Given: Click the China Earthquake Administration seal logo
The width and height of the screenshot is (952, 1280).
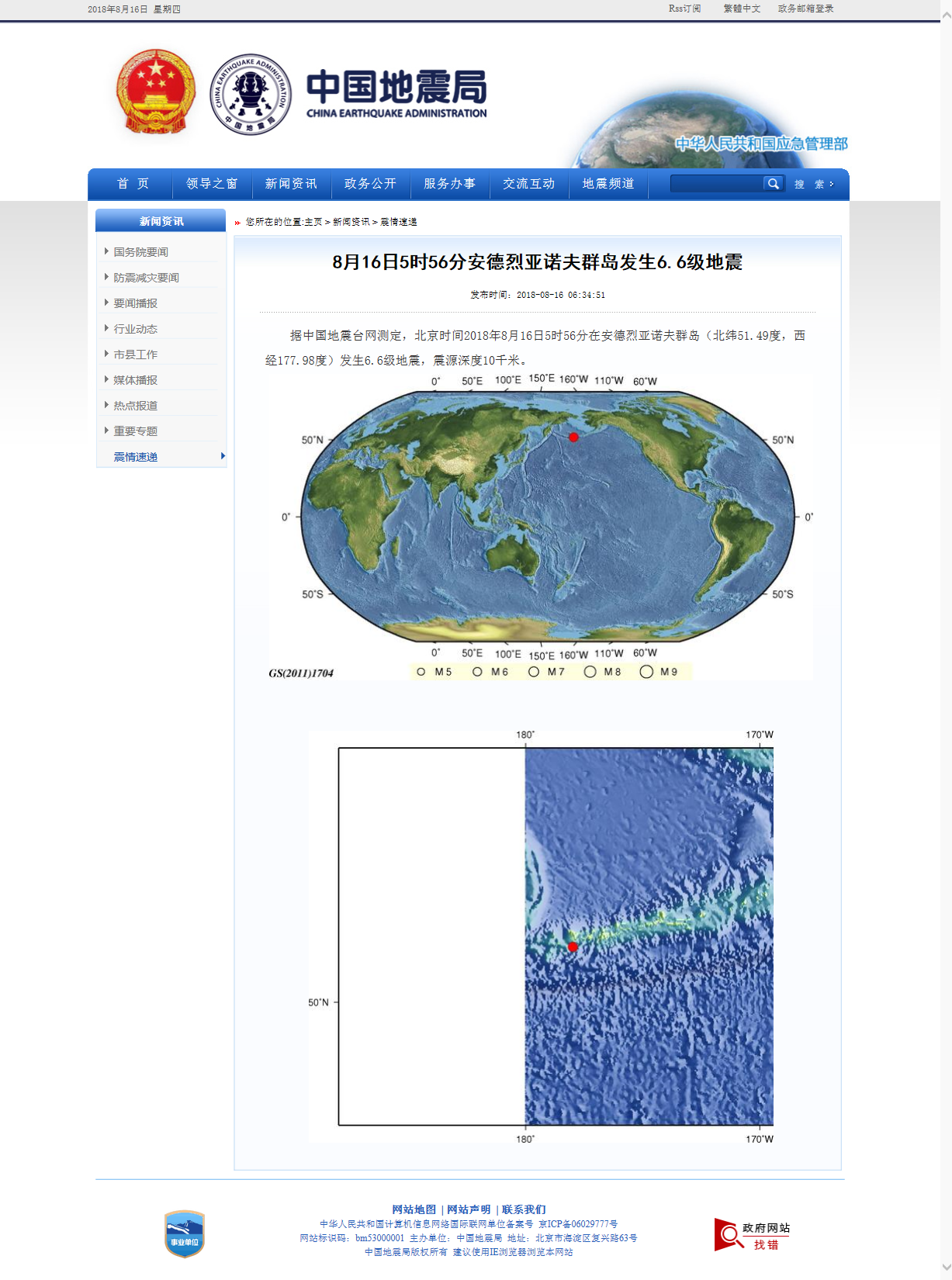Looking at the screenshot, I should (x=251, y=94).
